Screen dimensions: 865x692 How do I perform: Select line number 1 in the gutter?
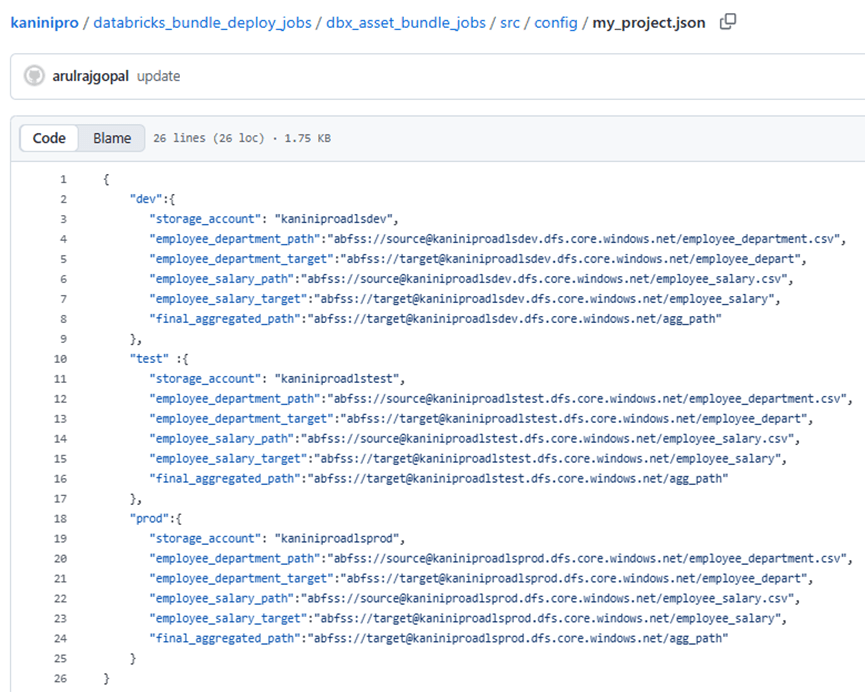(x=63, y=179)
